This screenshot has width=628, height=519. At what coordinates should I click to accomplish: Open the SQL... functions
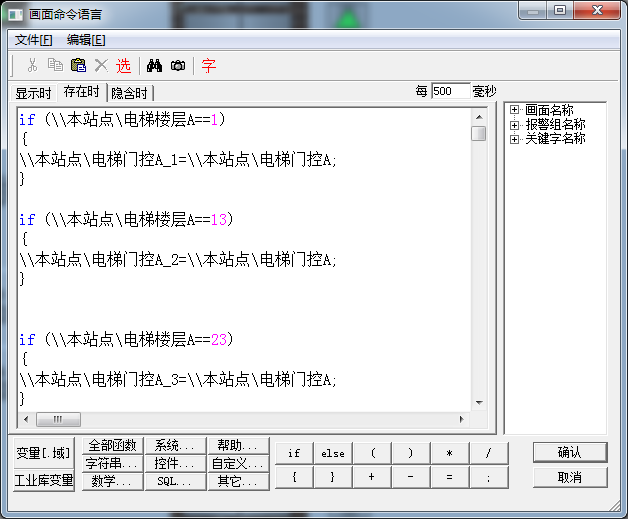click(x=175, y=481)
